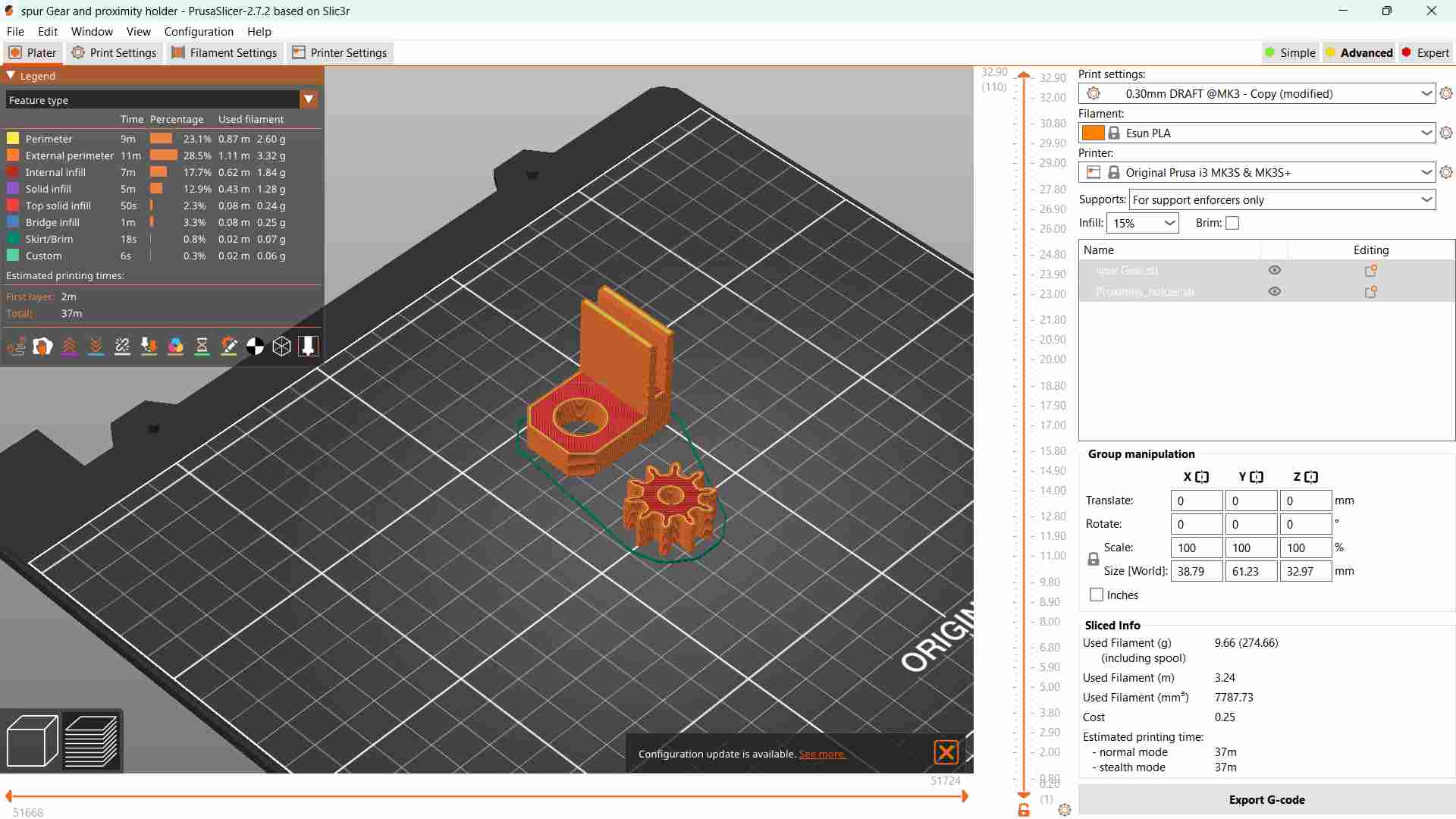The image size is (1456, 819).
Task: Open the Filament Settings tab
Action: click(224, 53)
